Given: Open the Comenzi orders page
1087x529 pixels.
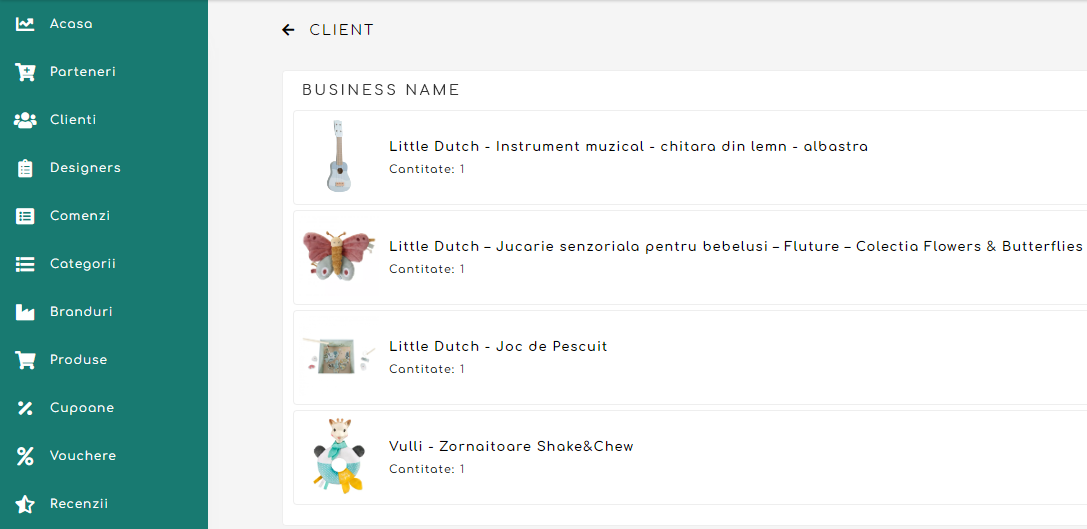Looking at the screenshot, I should click(x=80, y=216).
